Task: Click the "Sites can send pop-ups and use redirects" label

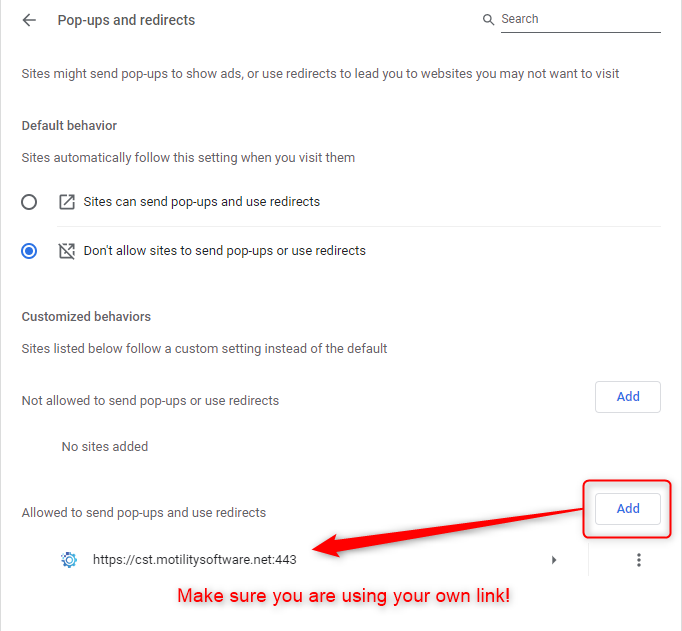Action: click(202, 202)
